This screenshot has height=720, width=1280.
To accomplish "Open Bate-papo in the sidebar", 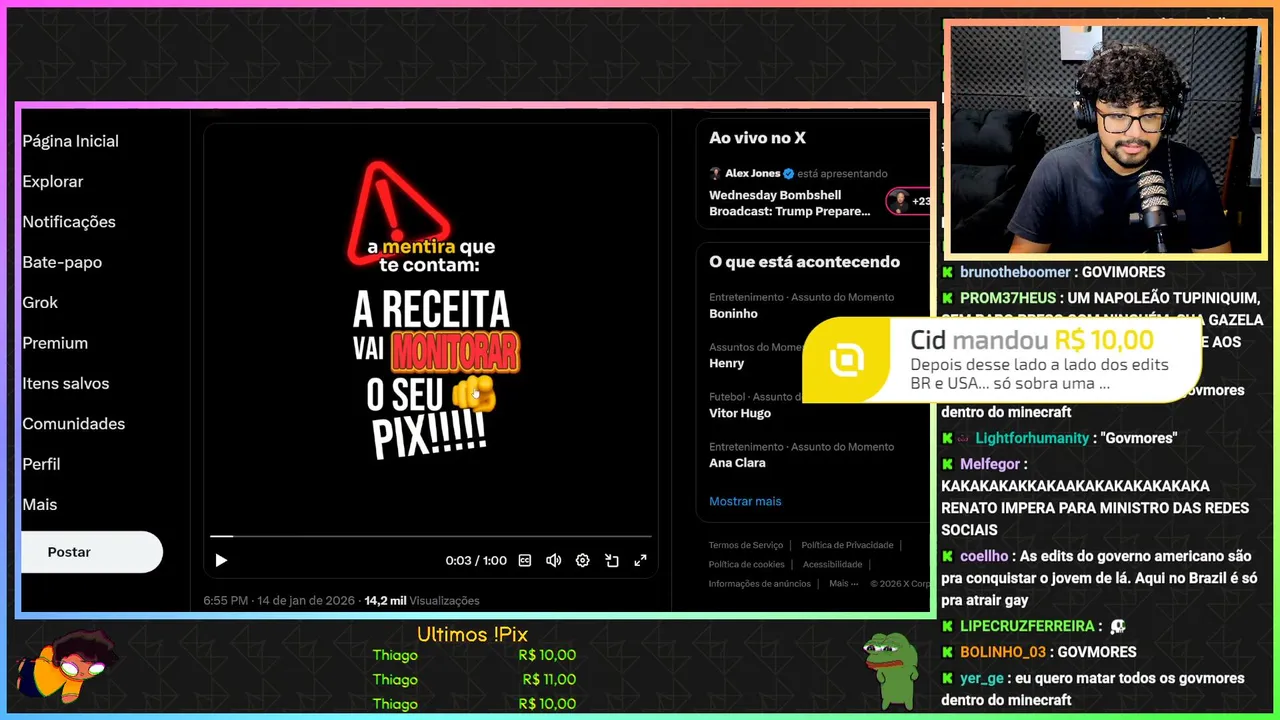I will 62,262.
